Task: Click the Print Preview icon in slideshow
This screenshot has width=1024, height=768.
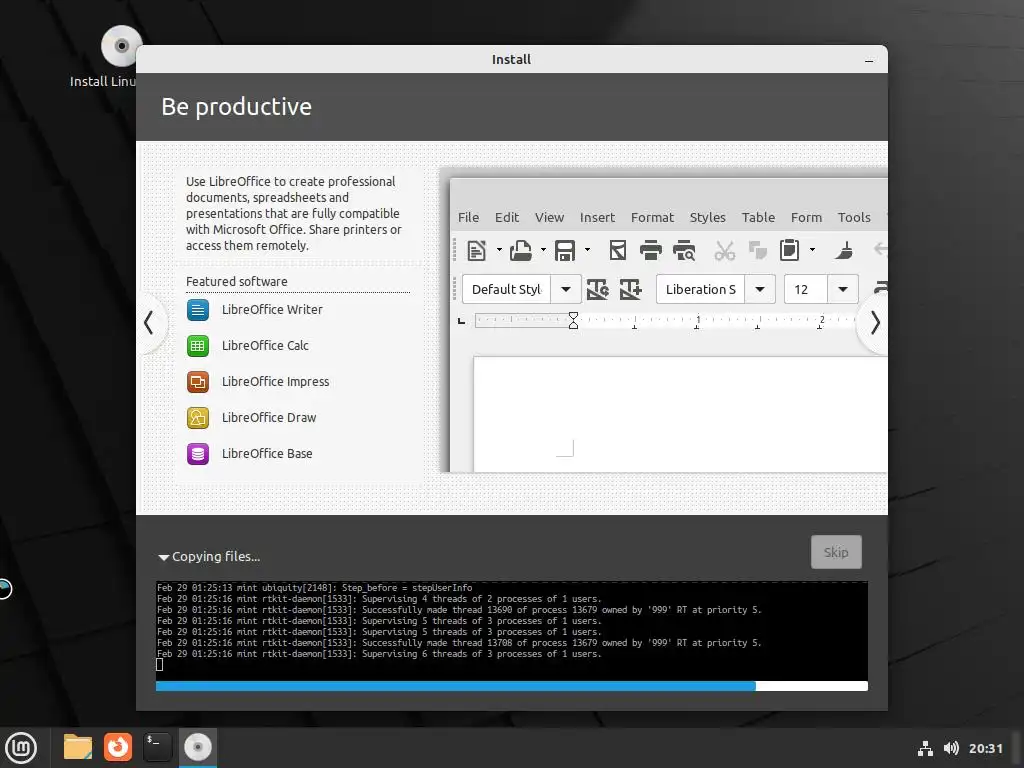Action: pos(684,250)
